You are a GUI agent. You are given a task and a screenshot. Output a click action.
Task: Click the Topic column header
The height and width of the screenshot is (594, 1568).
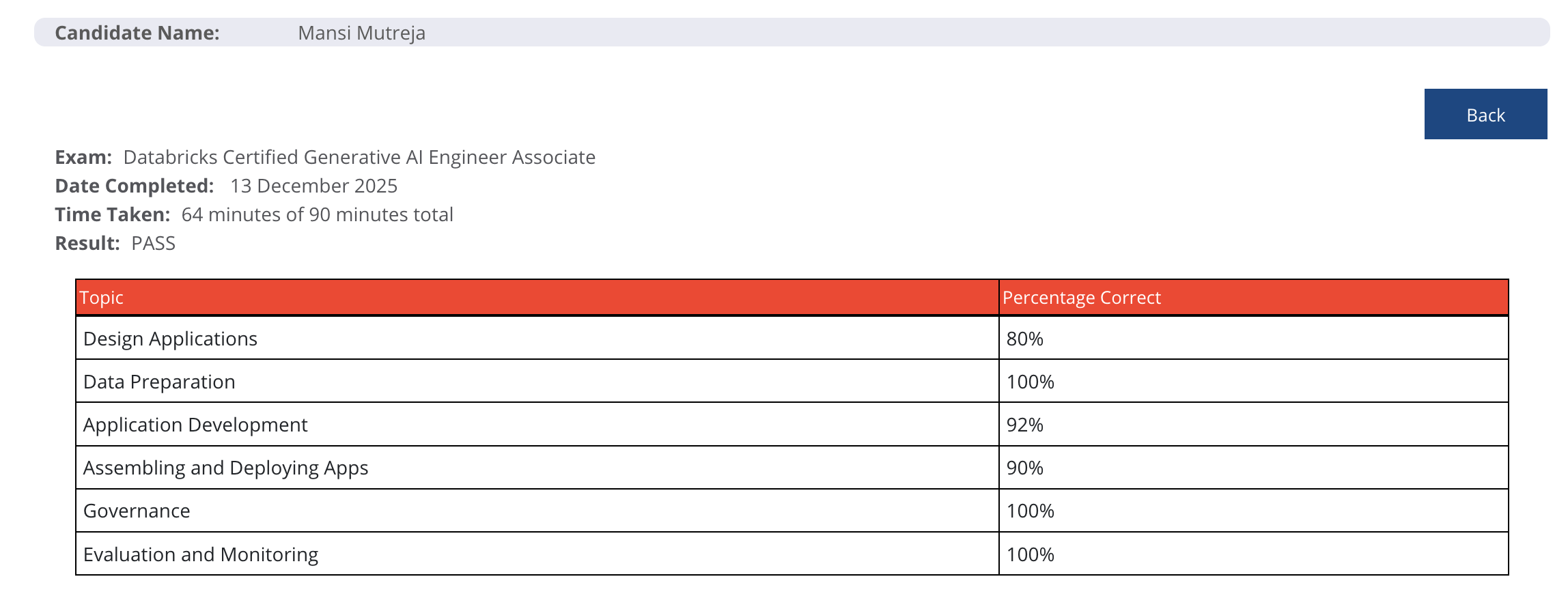(x=102, y=298)
